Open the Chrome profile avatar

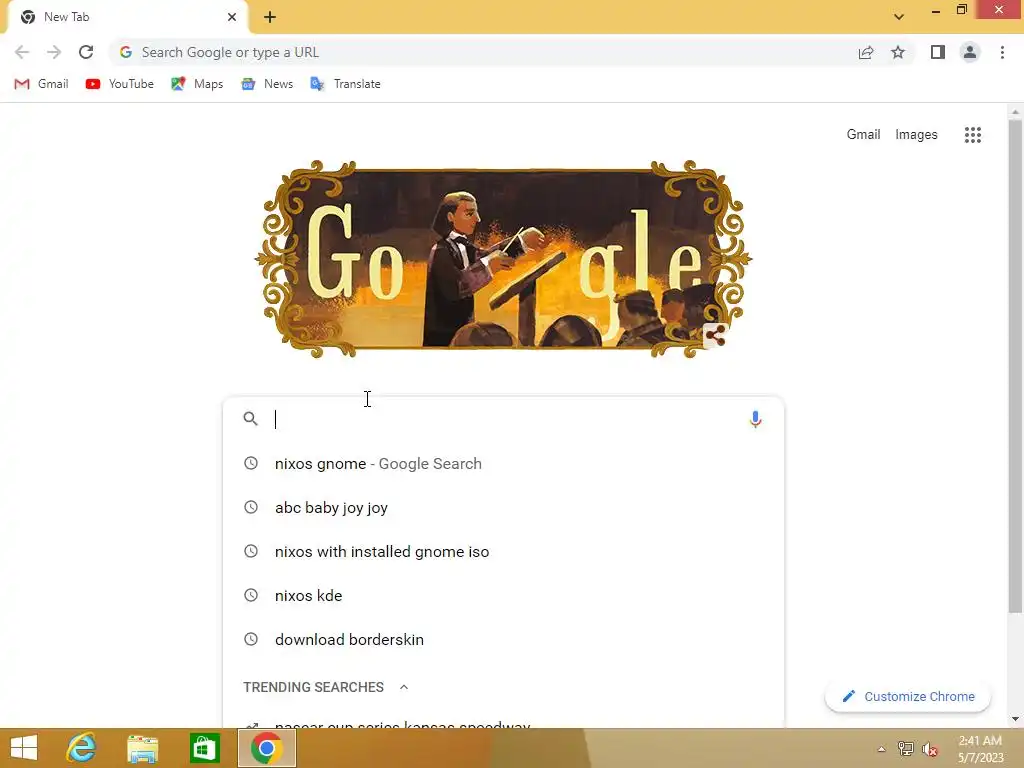[x=970, y=52]
